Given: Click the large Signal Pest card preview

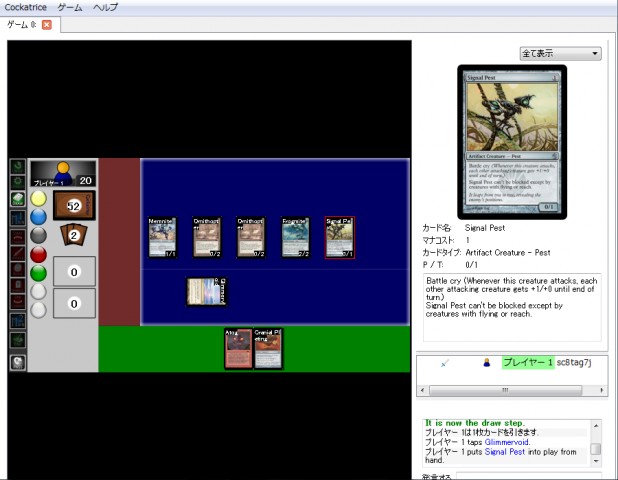Looking at the screenshot, I should click(512, 142).
